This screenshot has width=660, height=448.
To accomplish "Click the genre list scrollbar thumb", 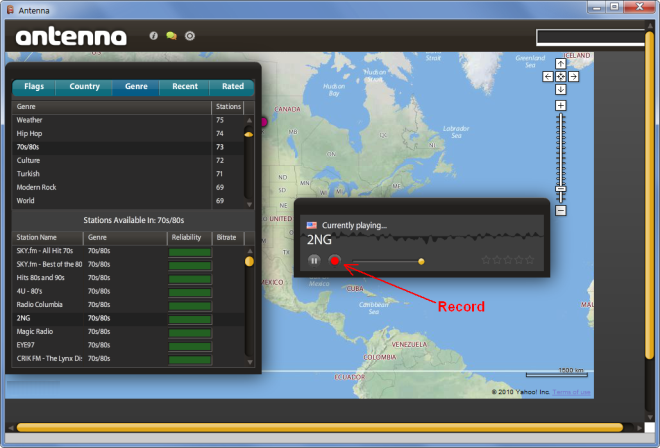I will point(249,134).
